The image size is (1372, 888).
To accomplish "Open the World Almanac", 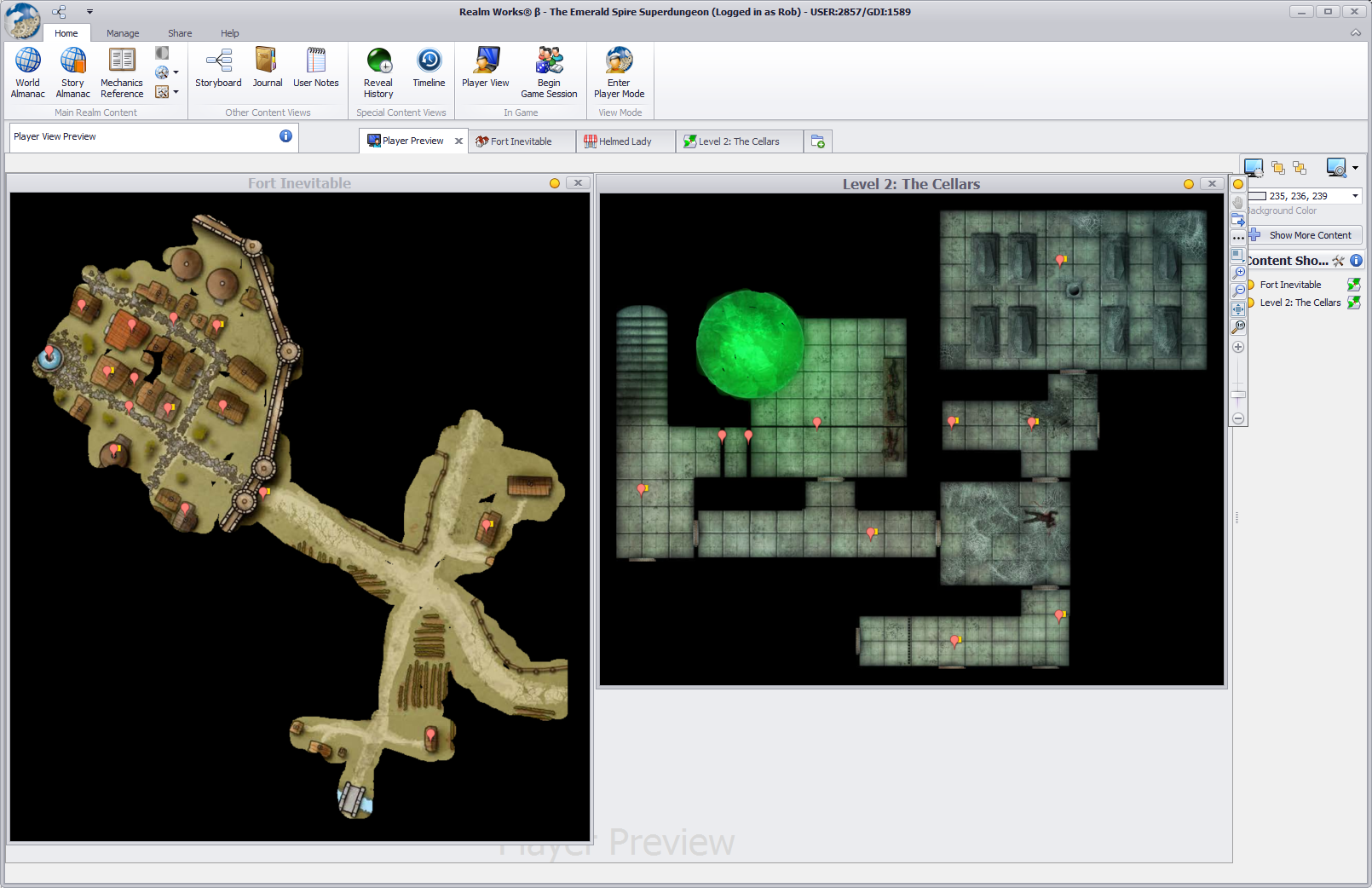I will (27, 73).
